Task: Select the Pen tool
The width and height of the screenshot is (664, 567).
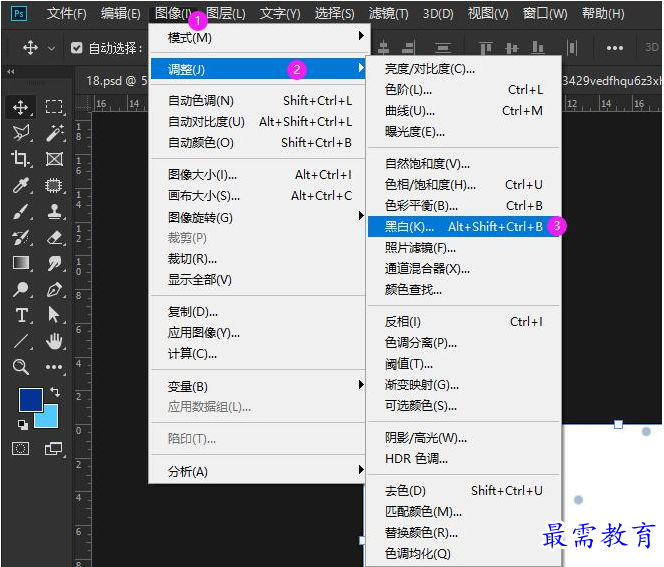Action: tap(54, 290)
